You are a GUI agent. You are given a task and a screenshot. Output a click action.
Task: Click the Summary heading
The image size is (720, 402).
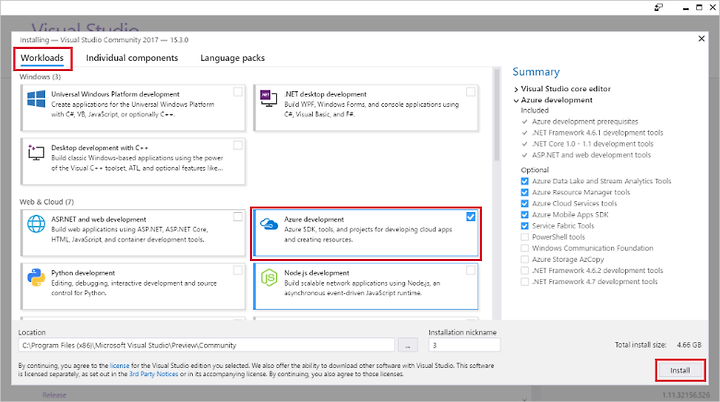point(536,72)
